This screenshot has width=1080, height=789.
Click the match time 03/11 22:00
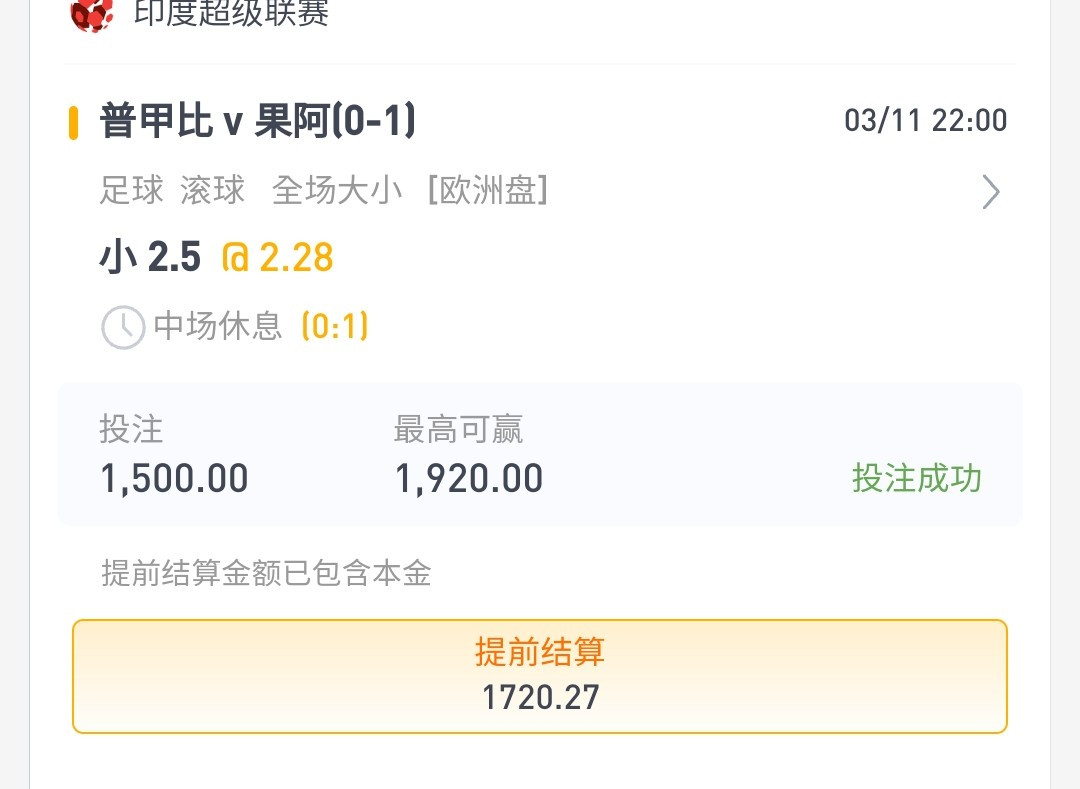[x=926, y=120]
